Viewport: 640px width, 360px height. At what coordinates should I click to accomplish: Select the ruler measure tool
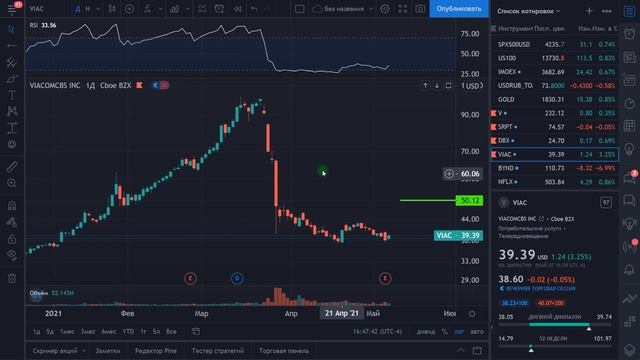pos(12,167)
